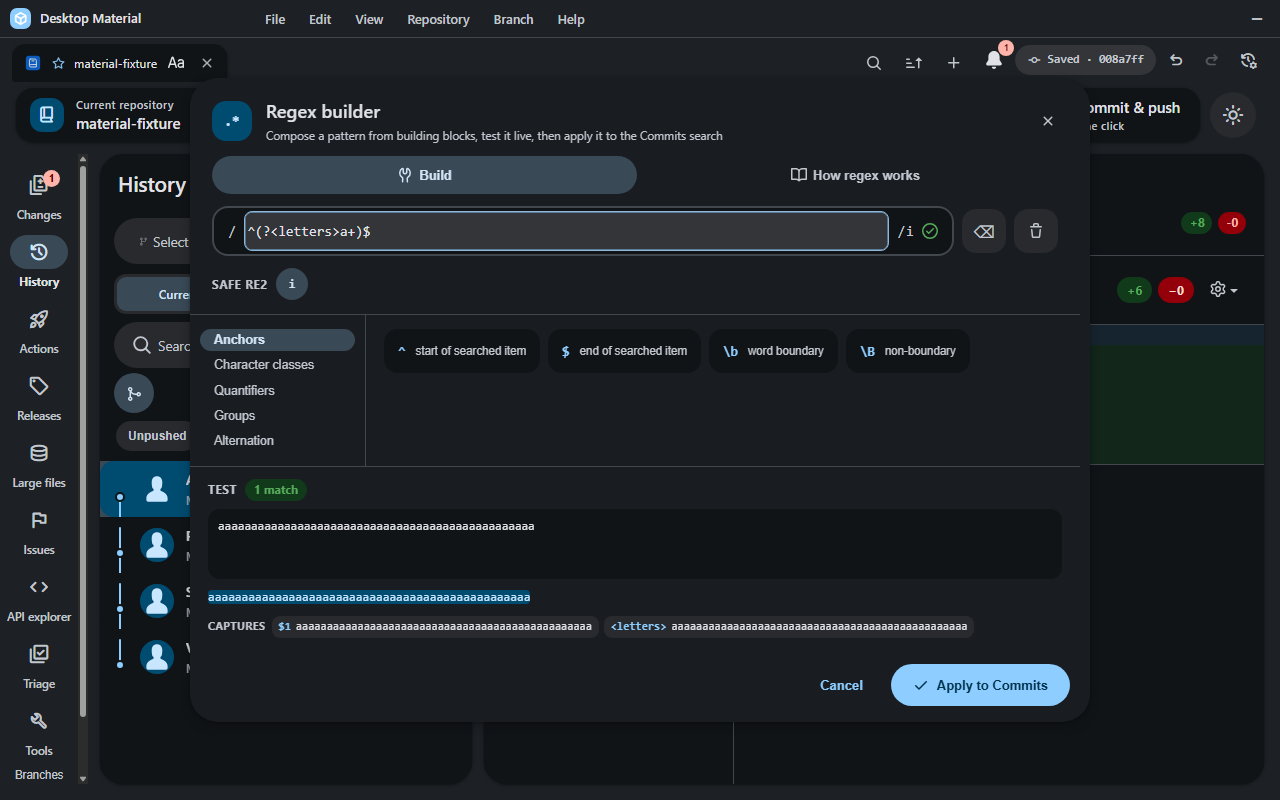The height and width of the screenshot is (800, 1280).
Task: Insert the non-boundary block
Action: tap(908, 351)
